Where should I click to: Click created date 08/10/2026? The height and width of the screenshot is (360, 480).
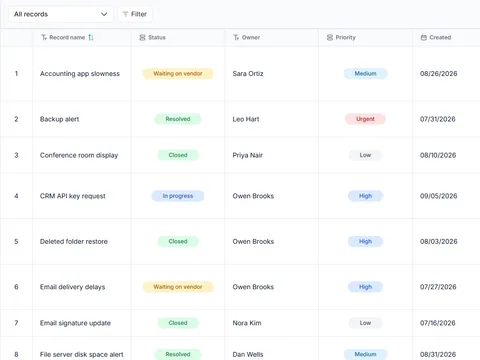[438, 155]
